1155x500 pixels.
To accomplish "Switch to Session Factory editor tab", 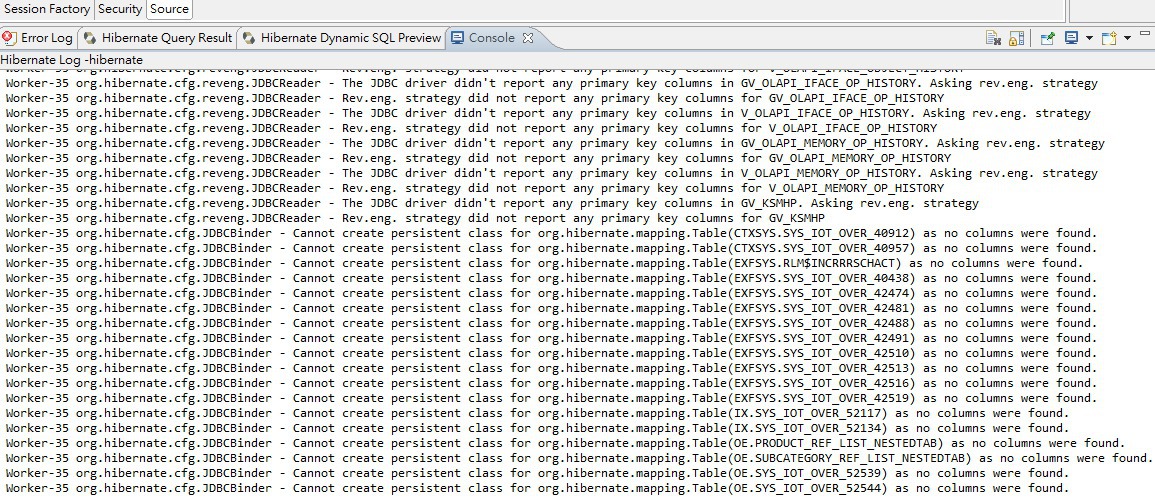I will tap(47, 9).
